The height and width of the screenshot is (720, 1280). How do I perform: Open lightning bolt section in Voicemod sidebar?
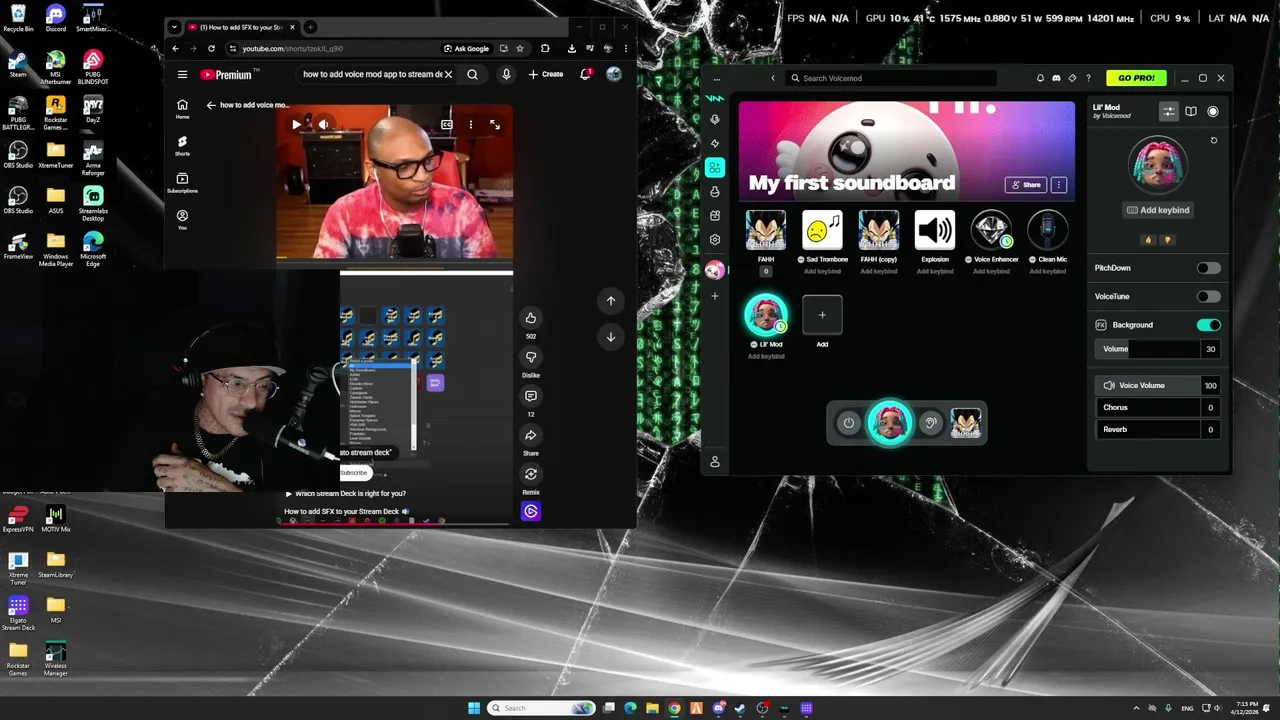point(714,144)
